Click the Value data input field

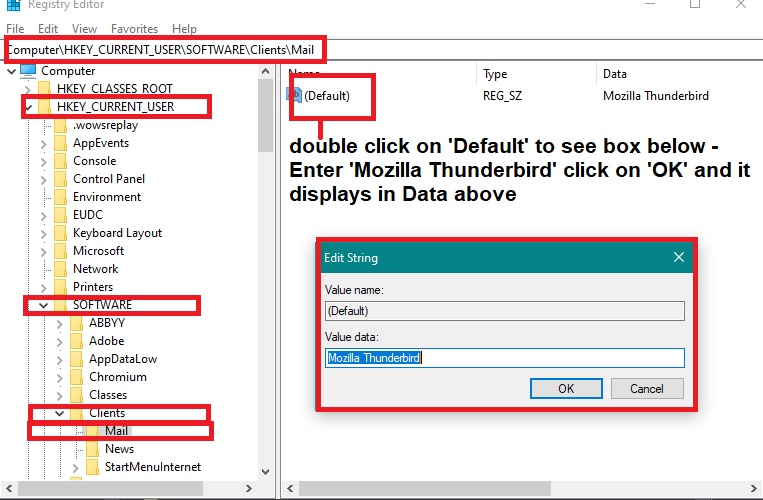pos(505,358)
